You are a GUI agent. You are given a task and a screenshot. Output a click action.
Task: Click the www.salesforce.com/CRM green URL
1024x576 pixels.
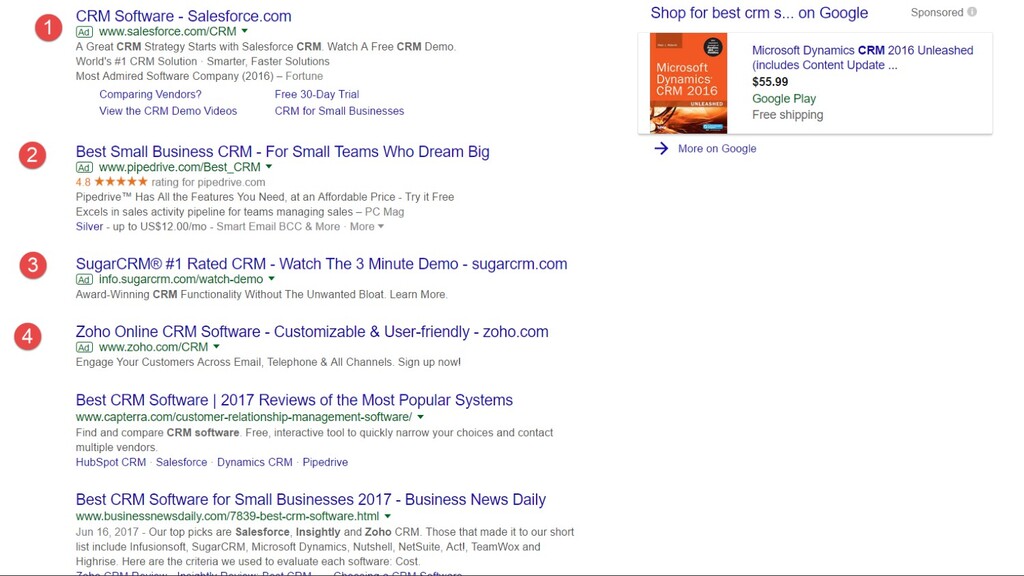168,31
